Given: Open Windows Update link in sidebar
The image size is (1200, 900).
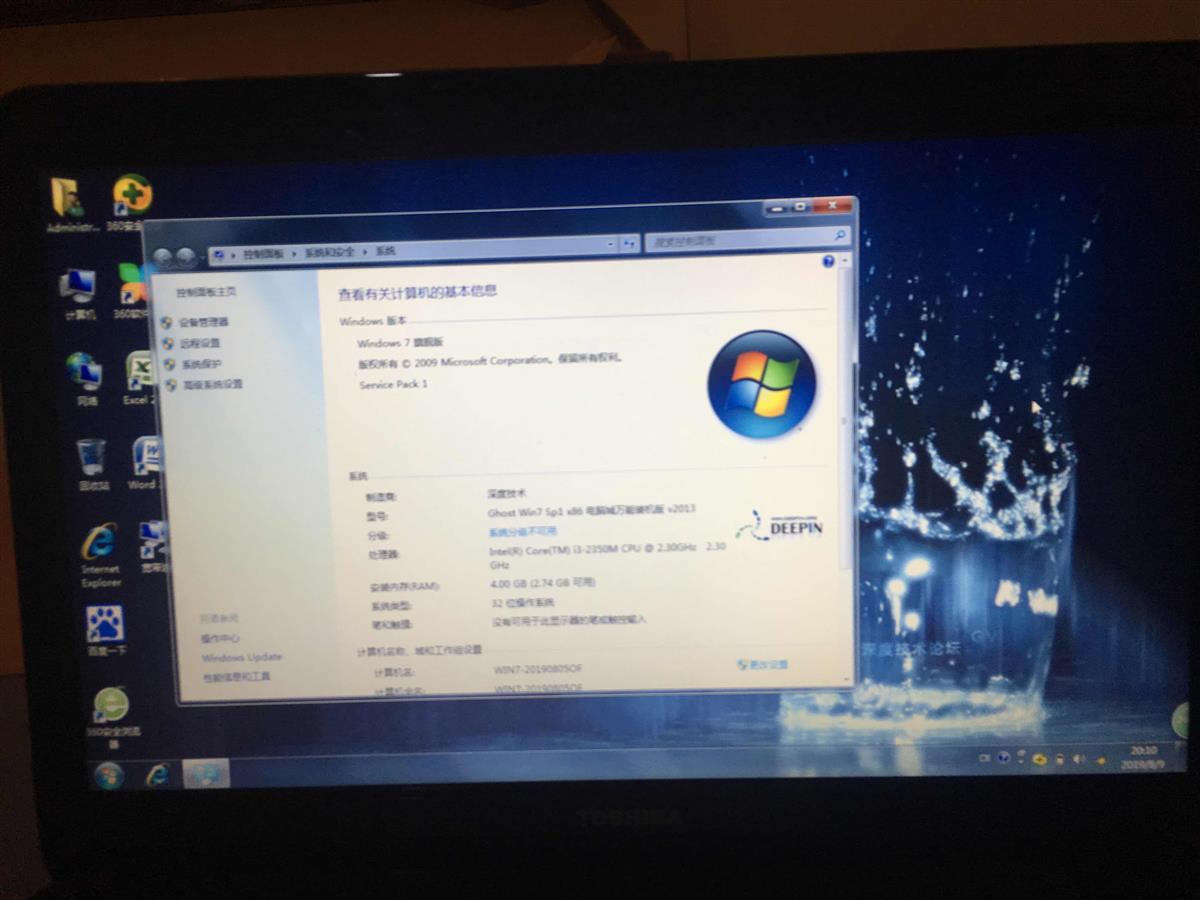Looking at the screenshot, I should [242, 658].
